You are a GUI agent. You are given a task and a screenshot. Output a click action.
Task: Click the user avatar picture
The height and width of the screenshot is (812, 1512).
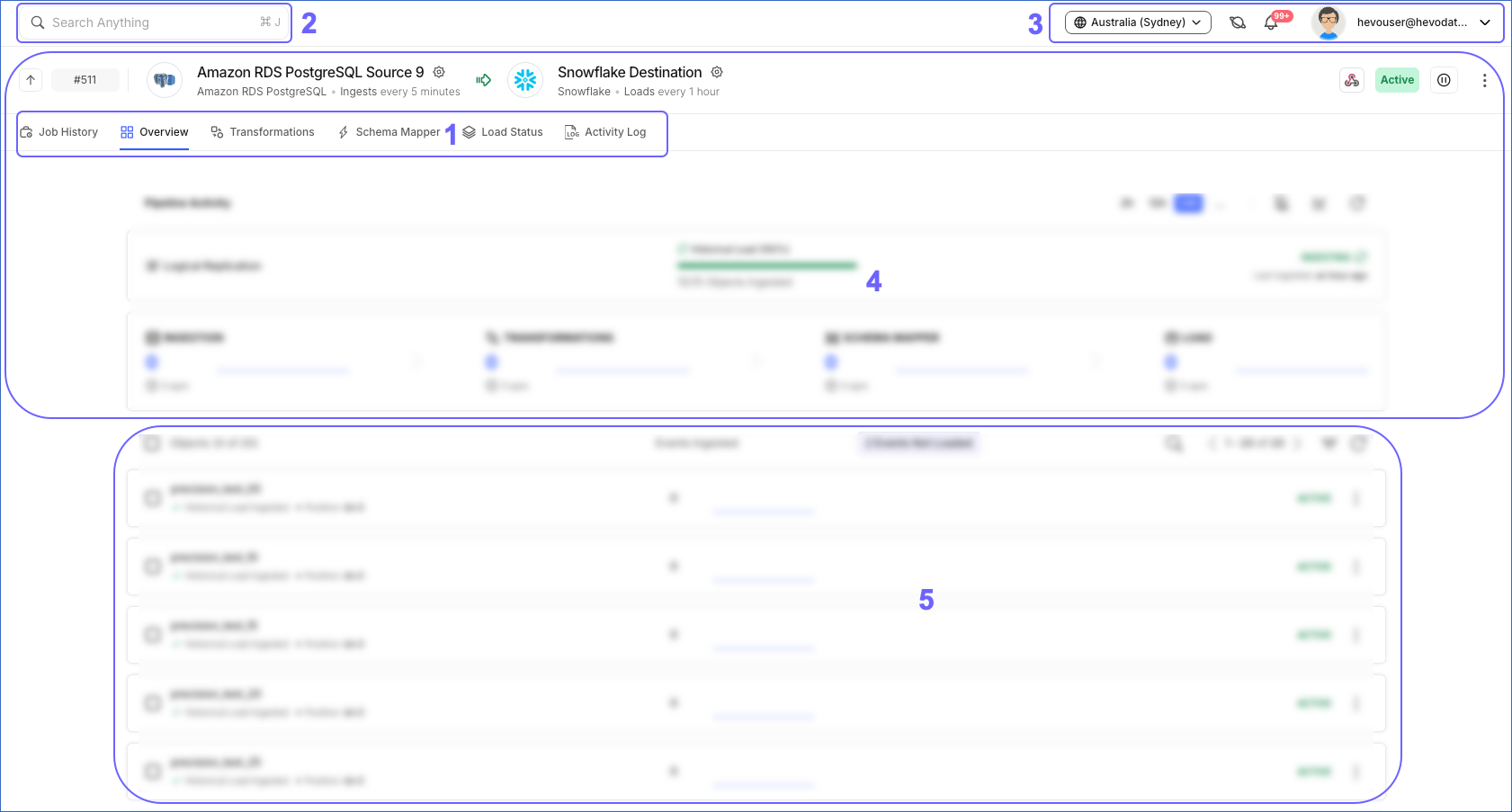click(1329, 22)
